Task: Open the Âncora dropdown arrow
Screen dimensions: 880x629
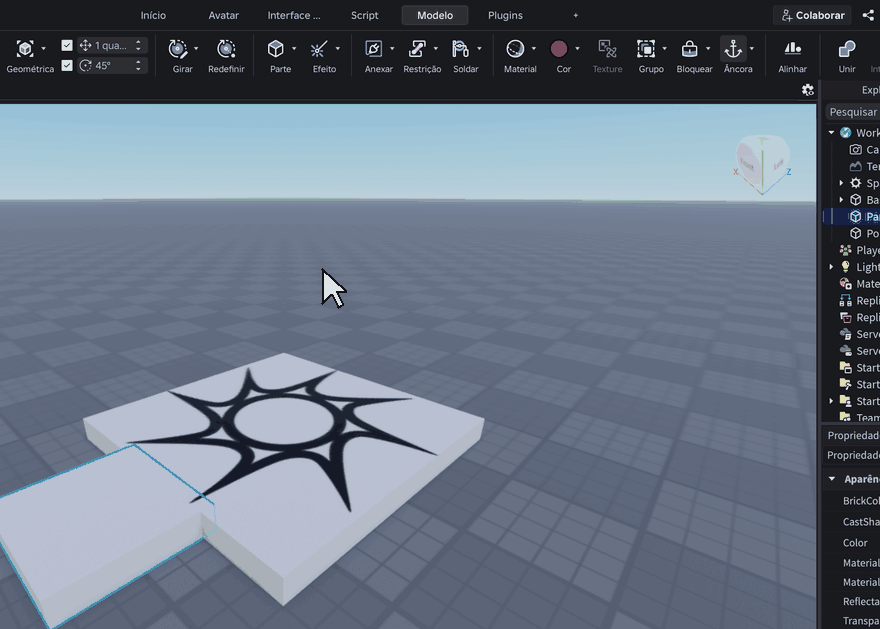Action: click(x=752, y=49)
